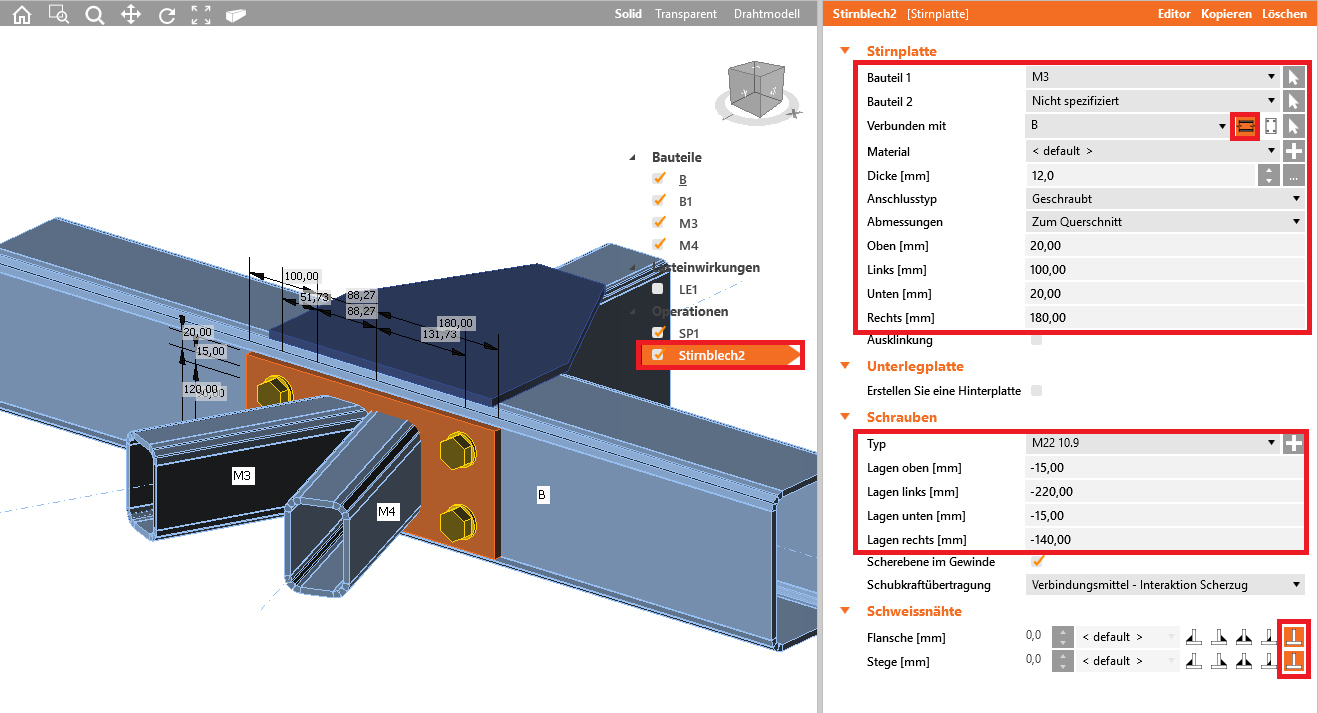Switch to Transparent view mode

coord(686,14)
